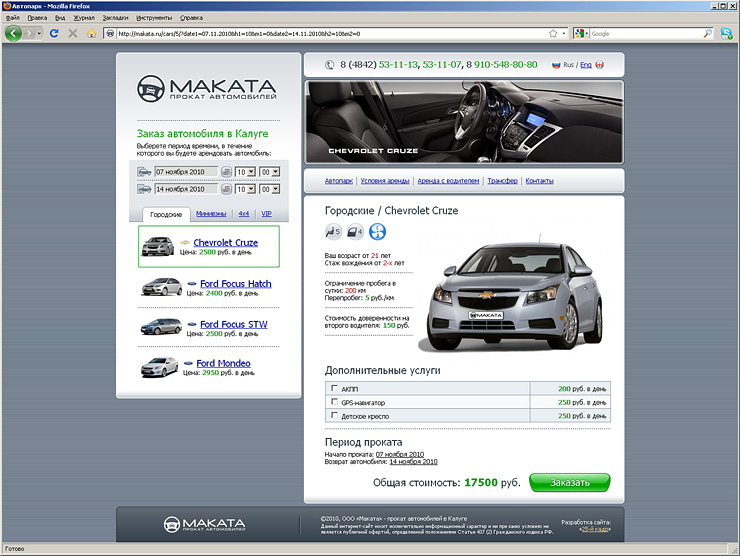This screenshot has height=556, width=740.
Task: Check the GPS-навигатор option
Action: [x=334, y=402]
